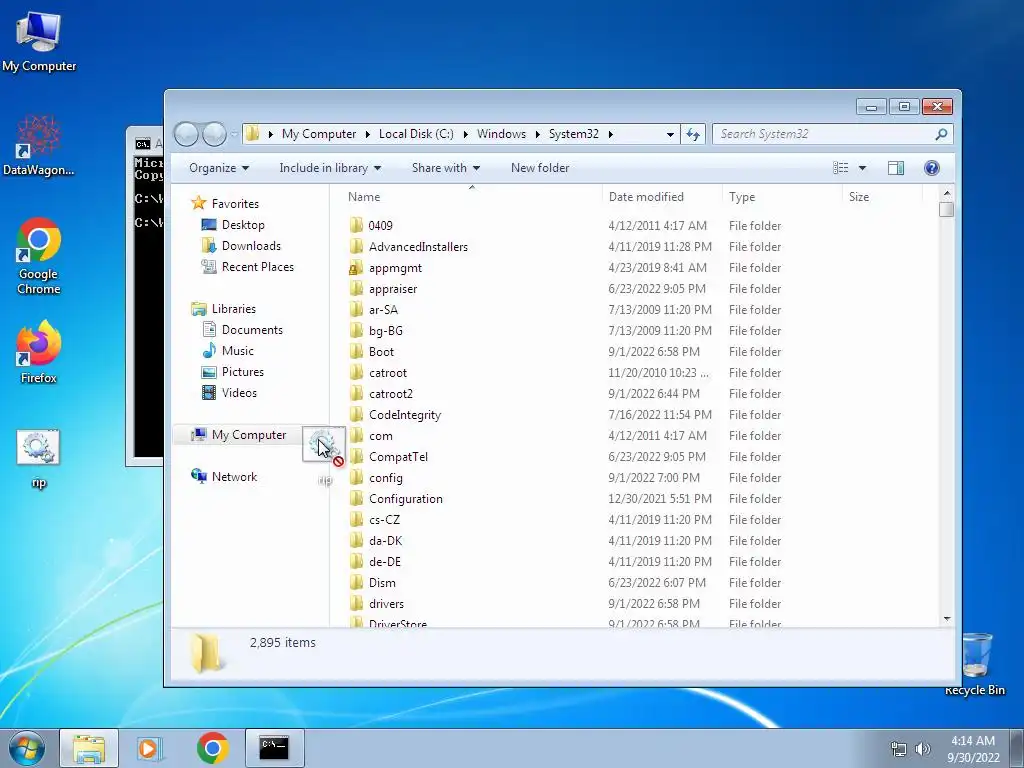Sort by Date modified column header
This screenshot has height=768, width=1024.
[662, 197]
